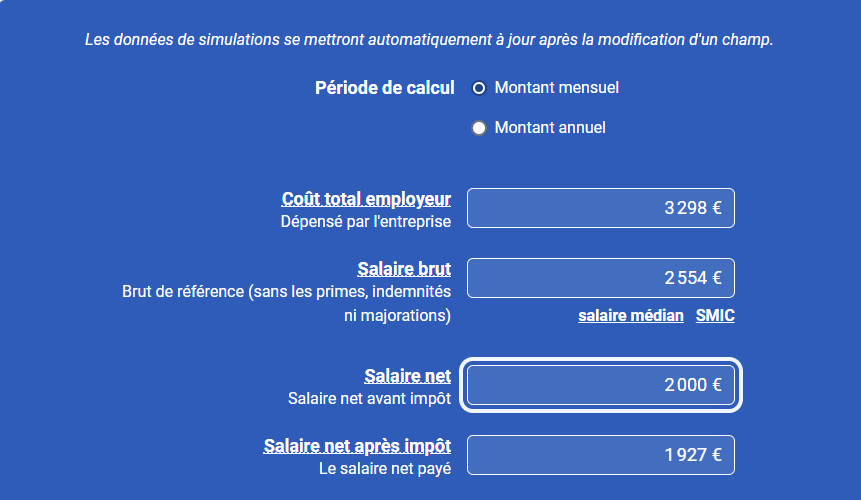This screenshot has height=500, width=861.
Task: Select the Montant mensuel radio button
Action: [x=479, y=88]
